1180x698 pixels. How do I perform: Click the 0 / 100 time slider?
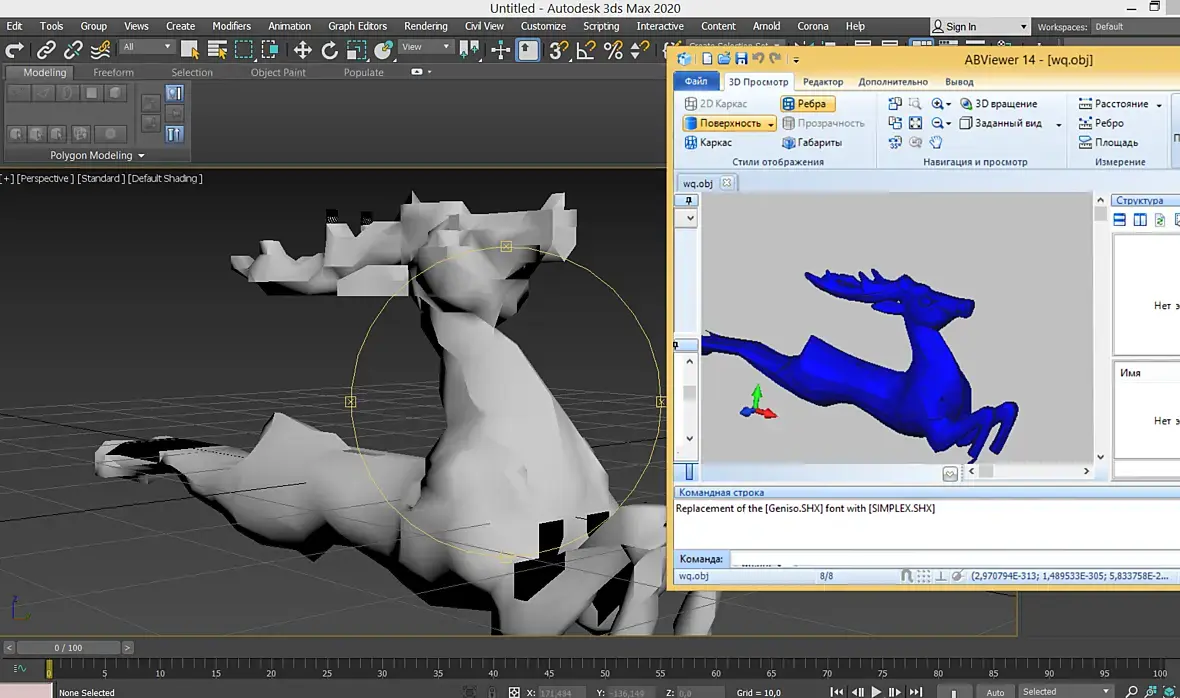click(x=69, y=648)
